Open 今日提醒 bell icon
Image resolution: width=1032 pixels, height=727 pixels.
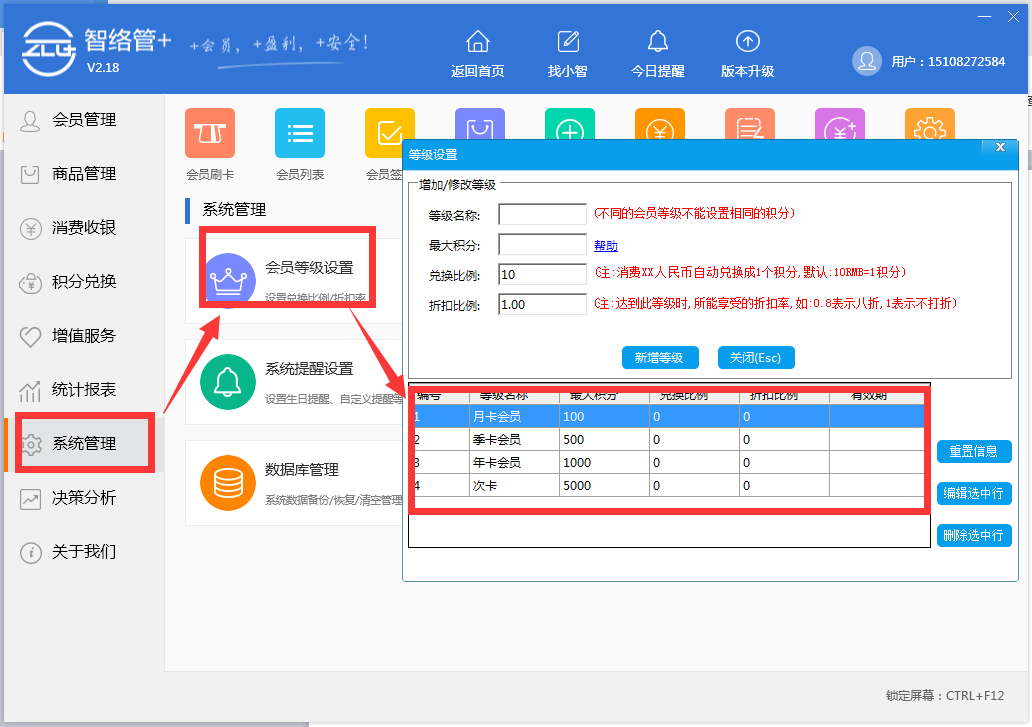658,41
